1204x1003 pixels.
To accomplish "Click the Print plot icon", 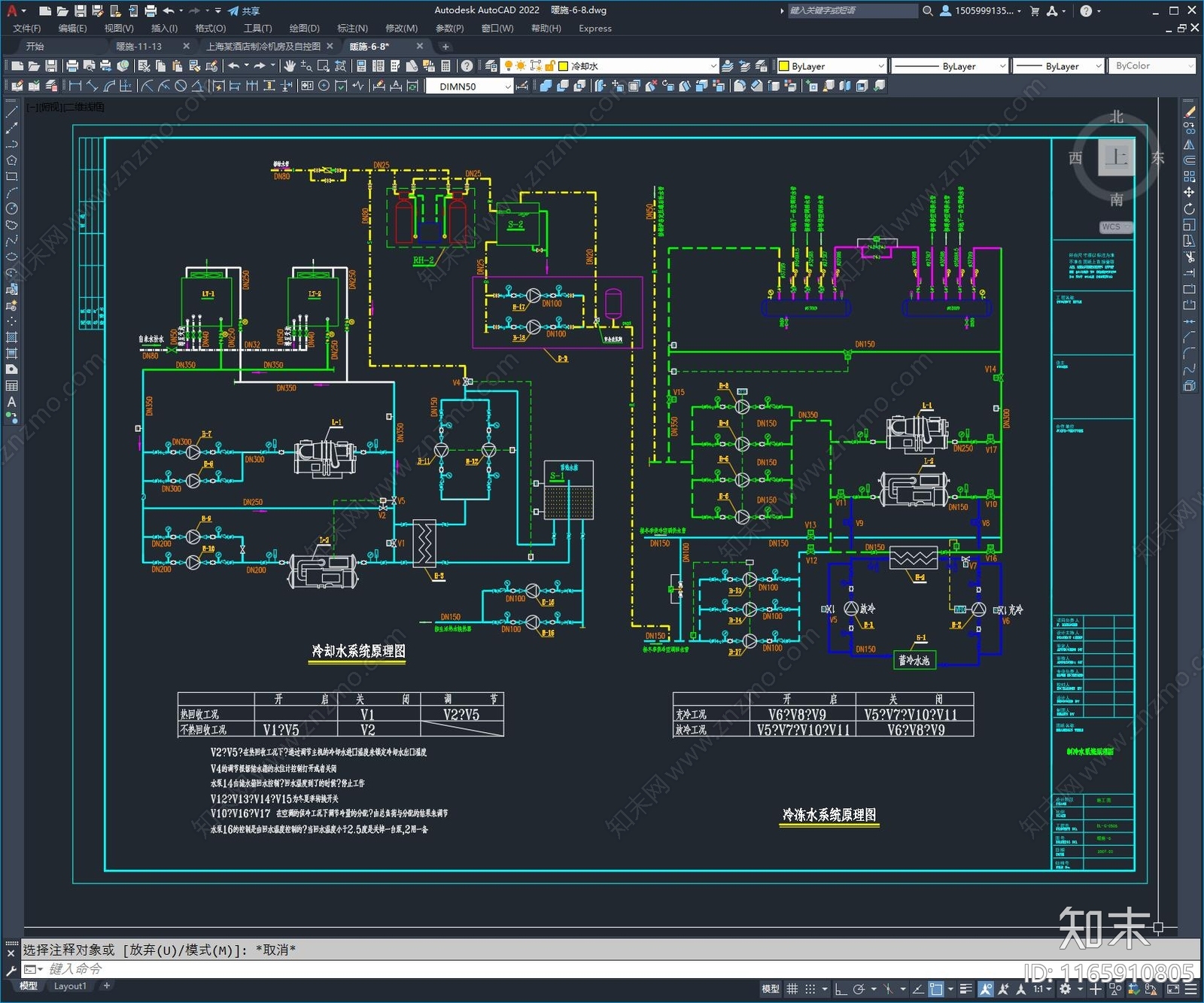I will point(73,66).
